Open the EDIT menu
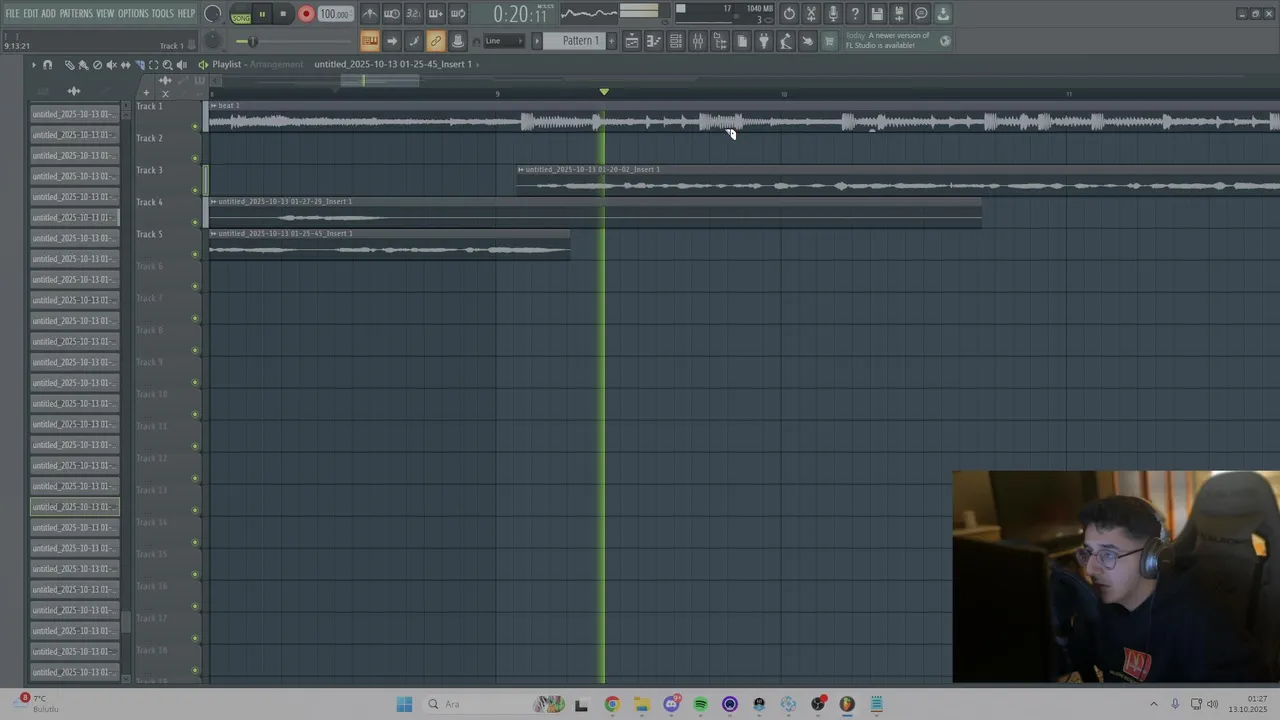Image resolution: width=1280 pixels, height=720 pixels. tap(31, 14)
